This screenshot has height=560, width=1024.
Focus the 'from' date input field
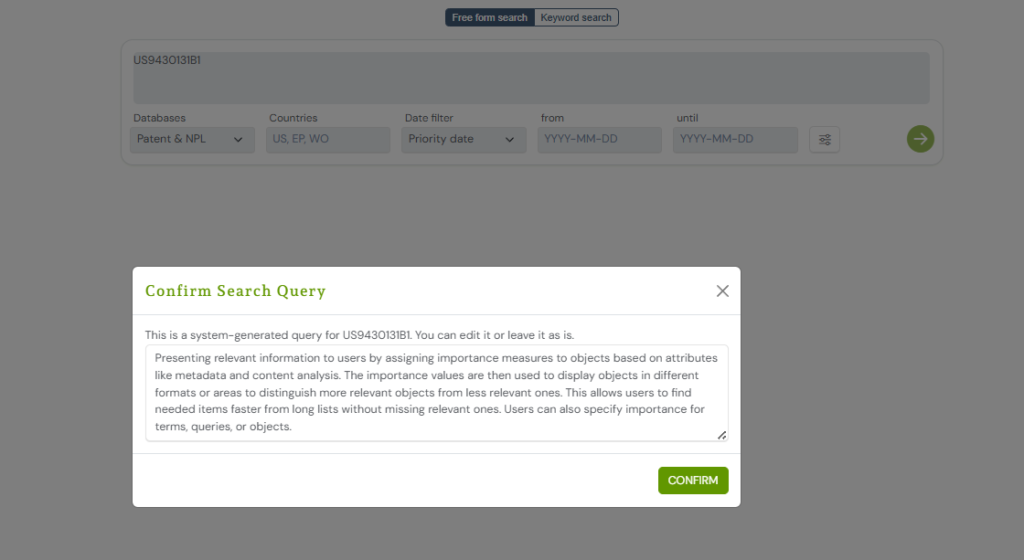point(599,139)
